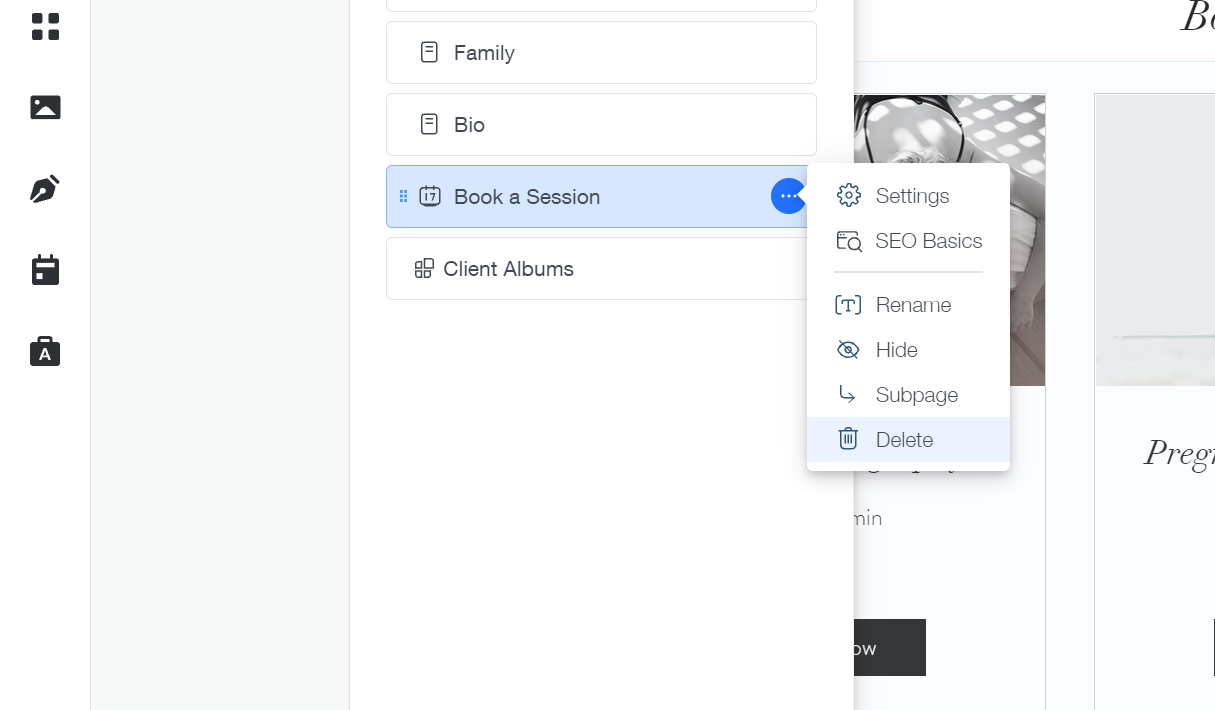Delete the Book a Session page
1215x710 pixels.
tap(904, 440)
